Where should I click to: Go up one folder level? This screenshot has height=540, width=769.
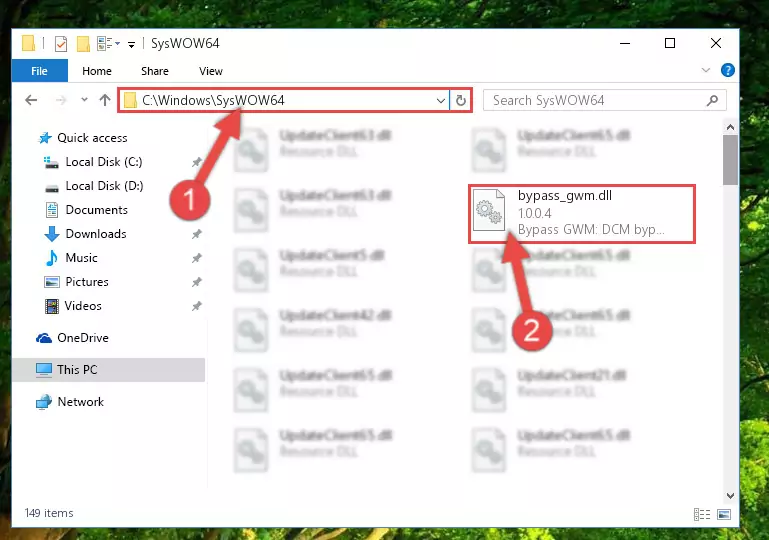(x=104, y=100)
